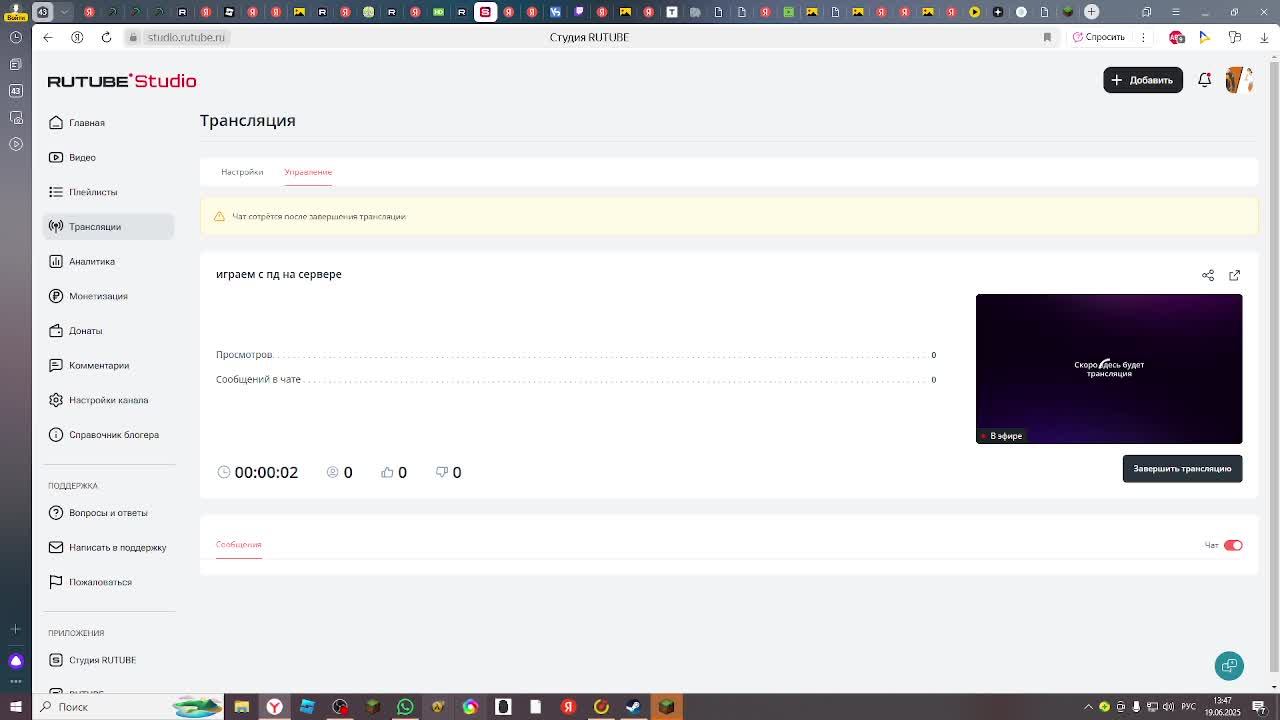Open Steam from the taskbar
This screenshot has width=1280, height=720.
634,707
